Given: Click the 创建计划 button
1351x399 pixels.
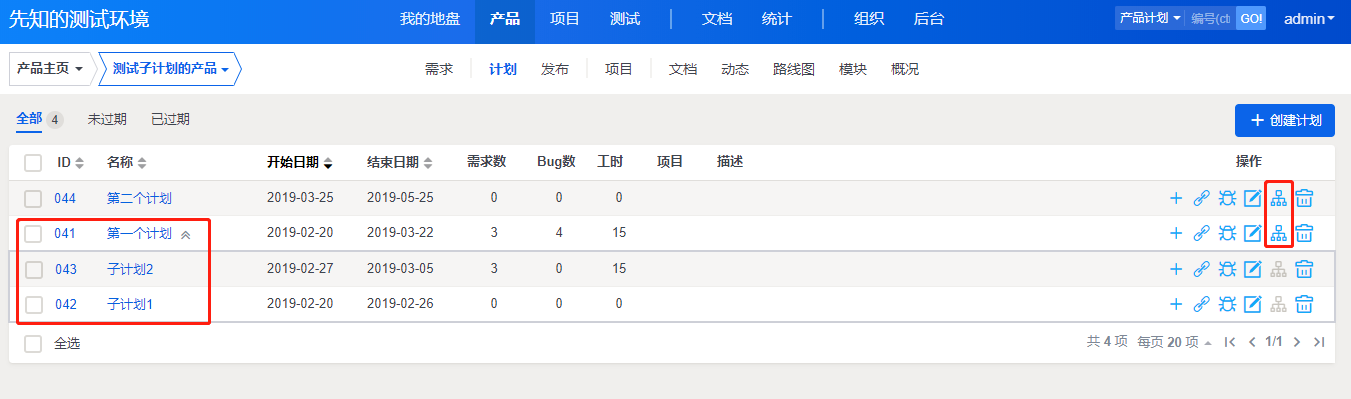Looking at the screenshot, I should pos(1285,120).
